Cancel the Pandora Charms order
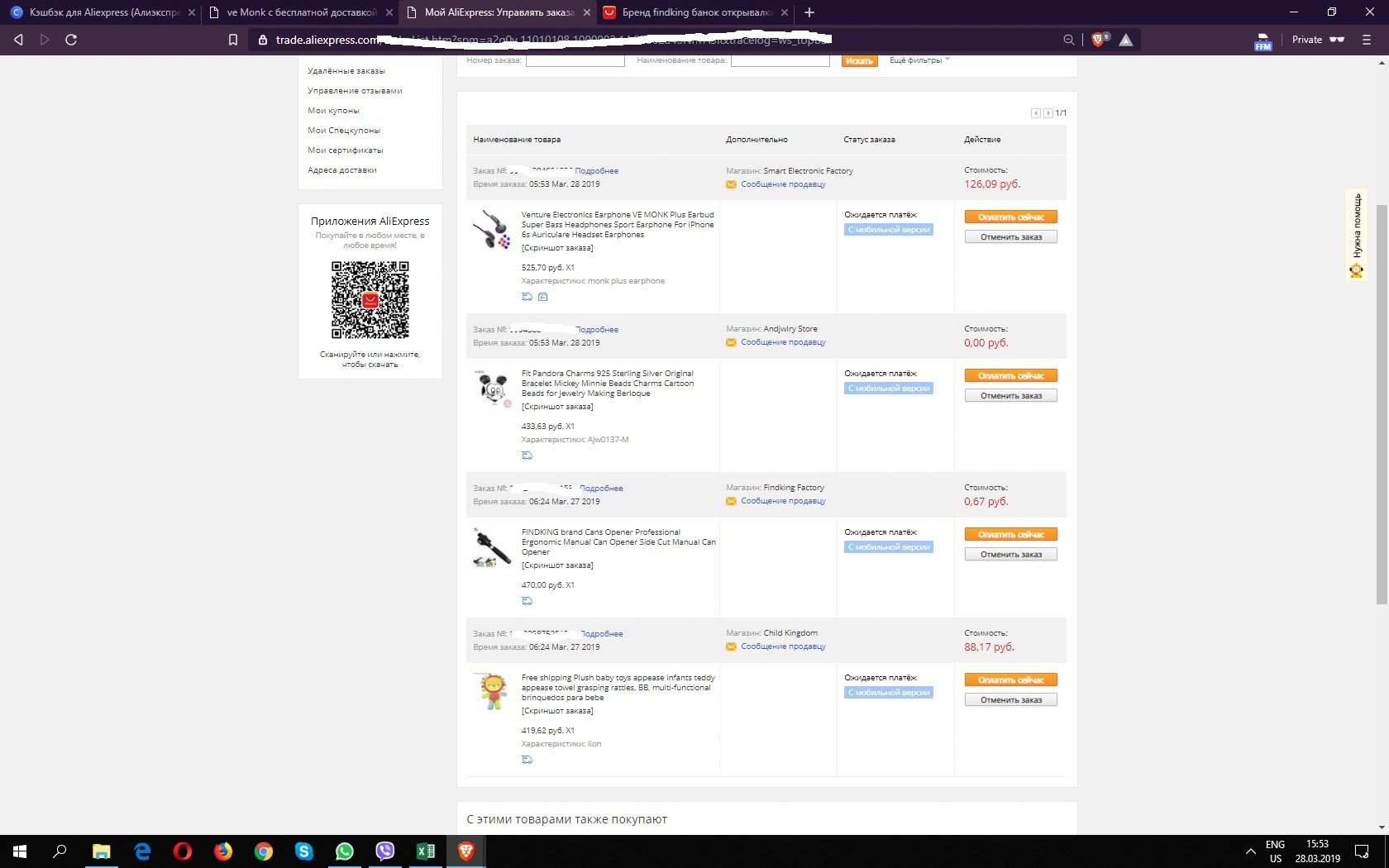Screen dimensions: 1389x868 [1011, 396]
